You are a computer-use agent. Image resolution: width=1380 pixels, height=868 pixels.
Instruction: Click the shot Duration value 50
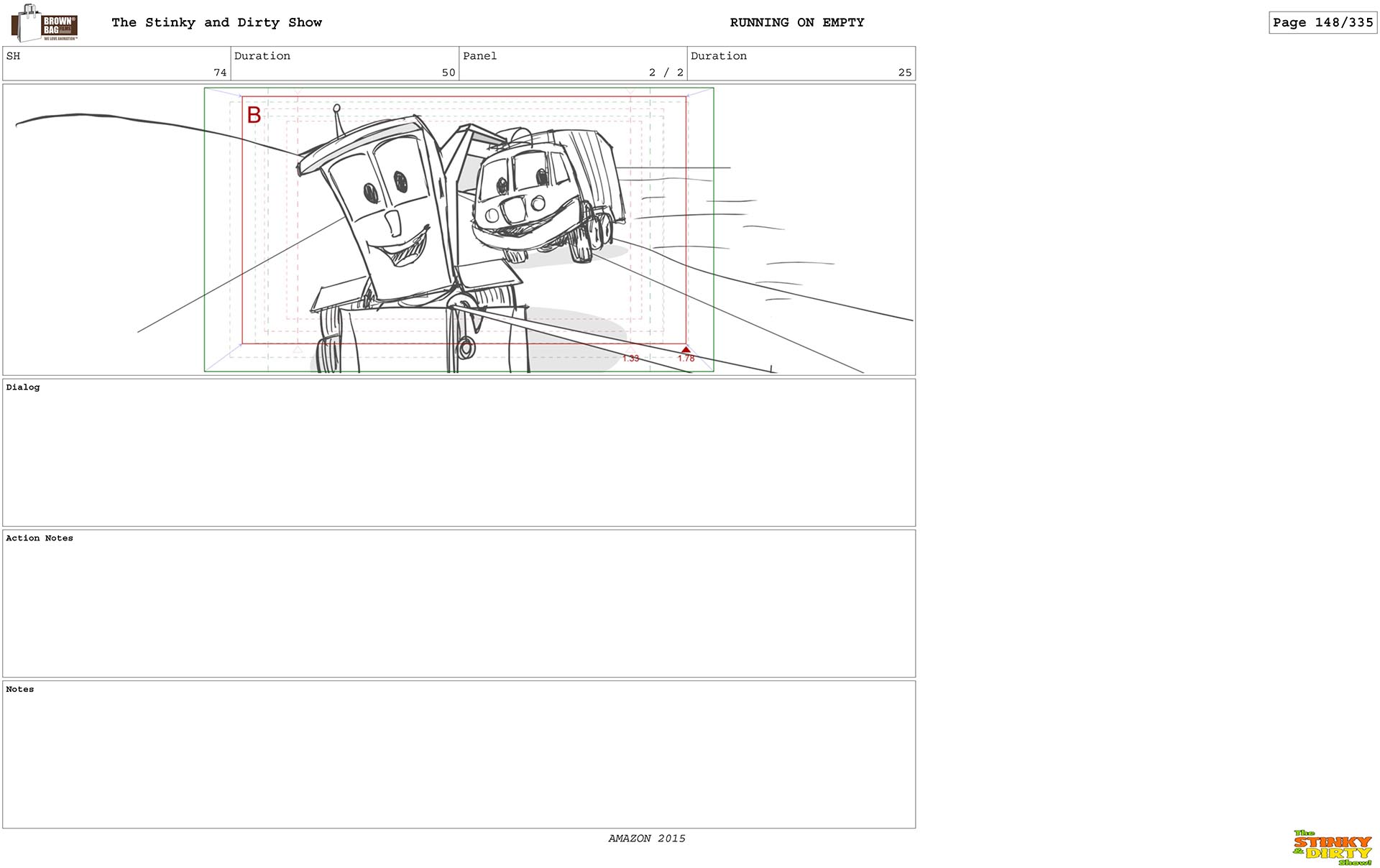coord(448,73)
